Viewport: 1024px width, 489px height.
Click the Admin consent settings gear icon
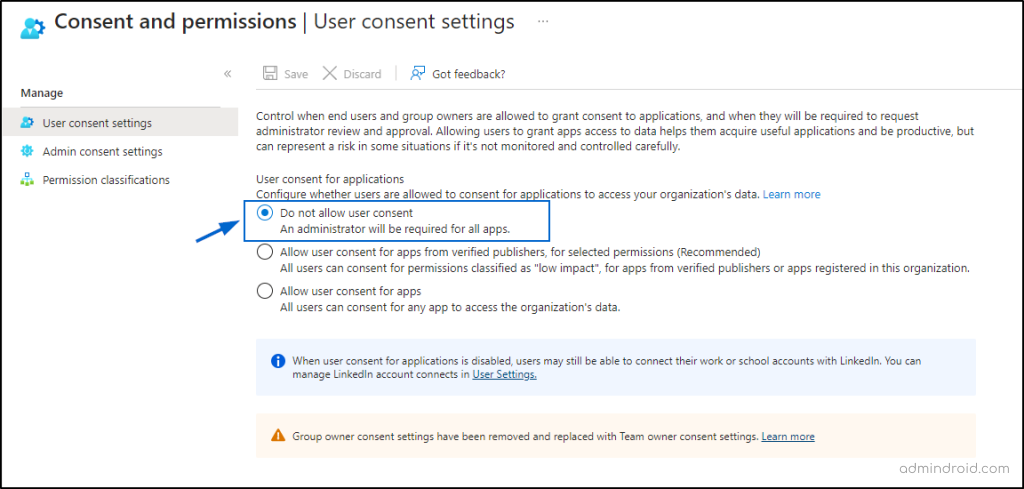27,151
